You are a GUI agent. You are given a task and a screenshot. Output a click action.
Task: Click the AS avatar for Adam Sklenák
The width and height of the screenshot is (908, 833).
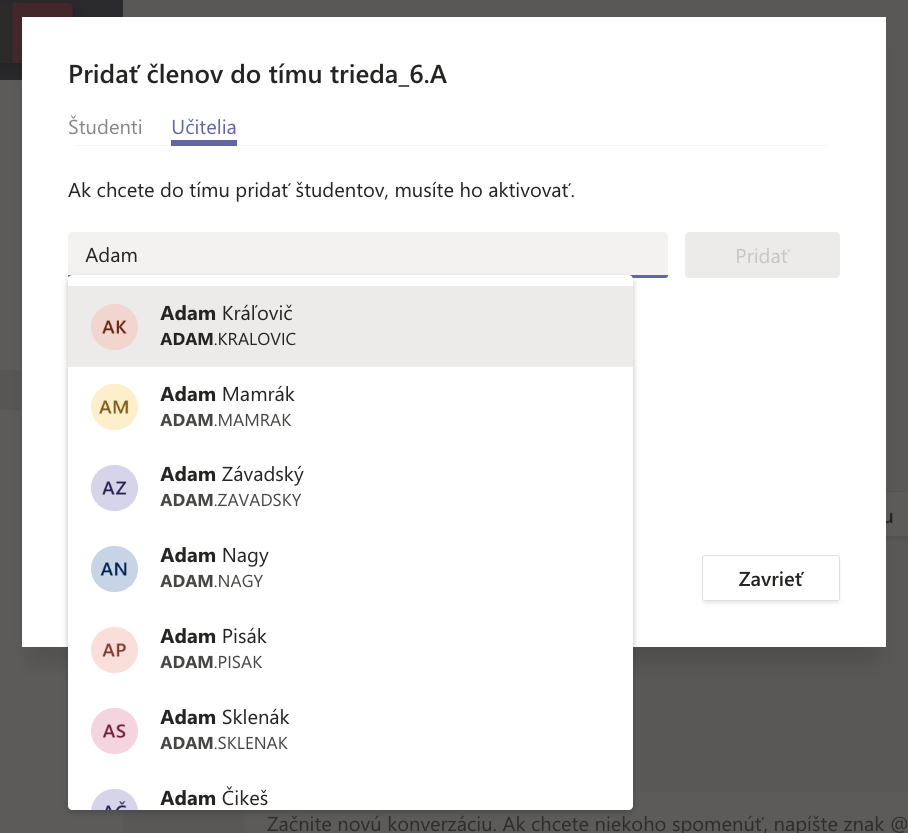coord(115,731)
